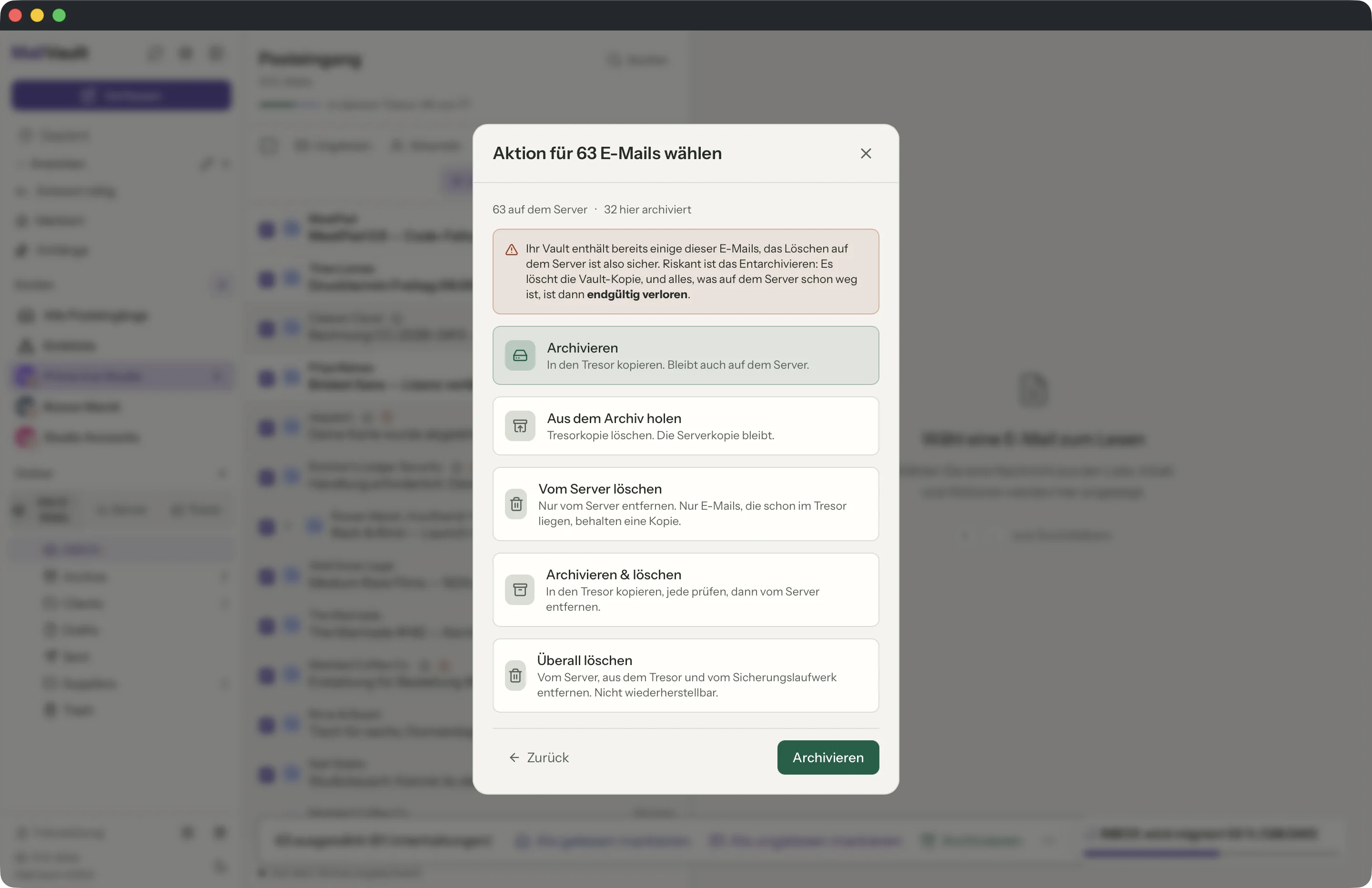Click the drive icon beside Archivieren option
Viewport: 1372px width, 888px height.
[520, 355]
